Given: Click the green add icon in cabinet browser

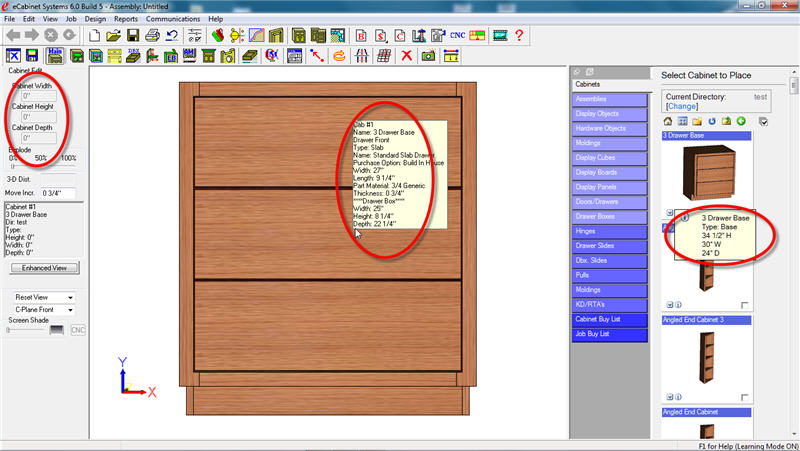Looking at the screenshot, I should 741,121.
